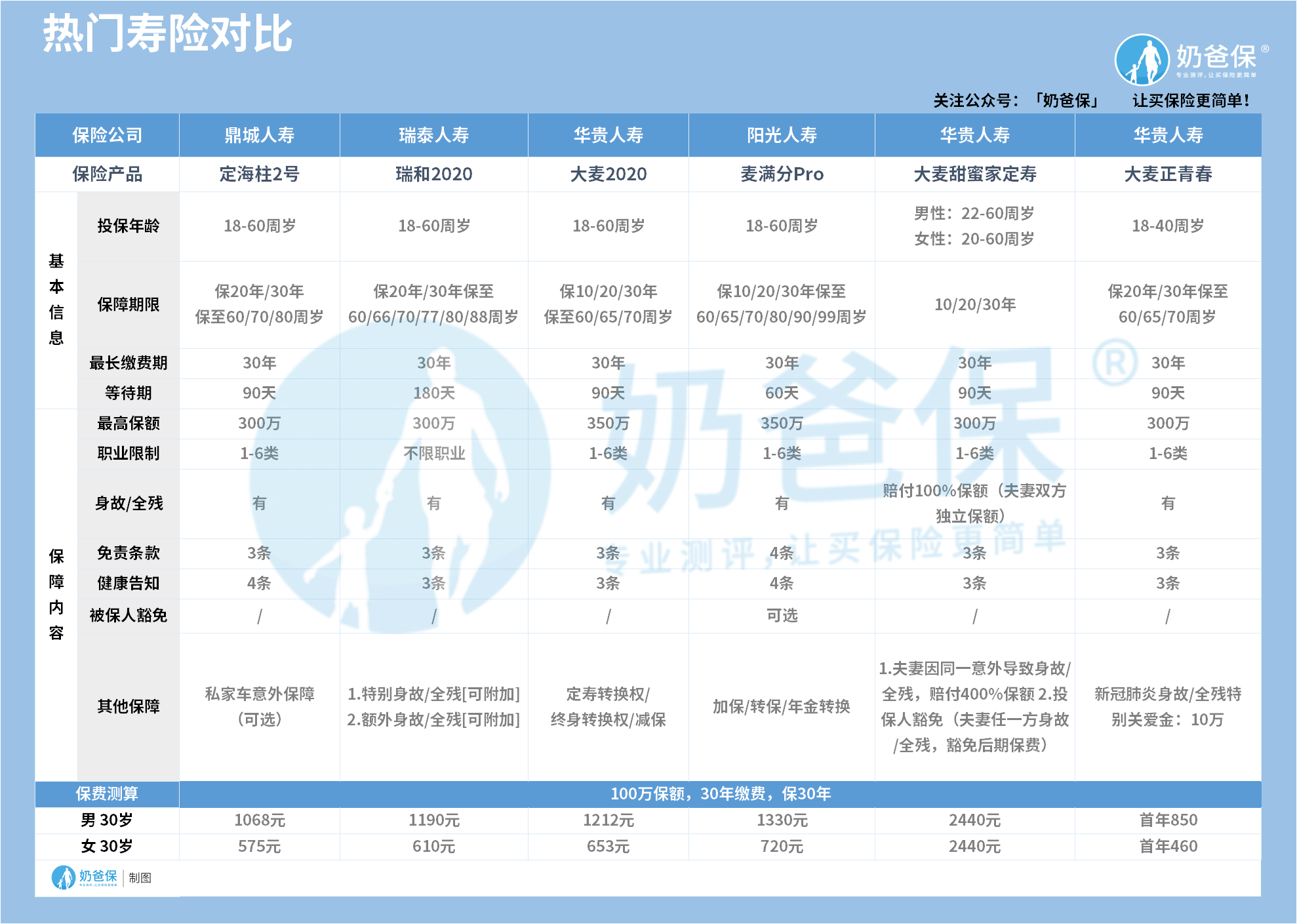Click the 鼎城人寿 column header
The width and height of the screenshot is (1297, 924).
coord(260,135)
